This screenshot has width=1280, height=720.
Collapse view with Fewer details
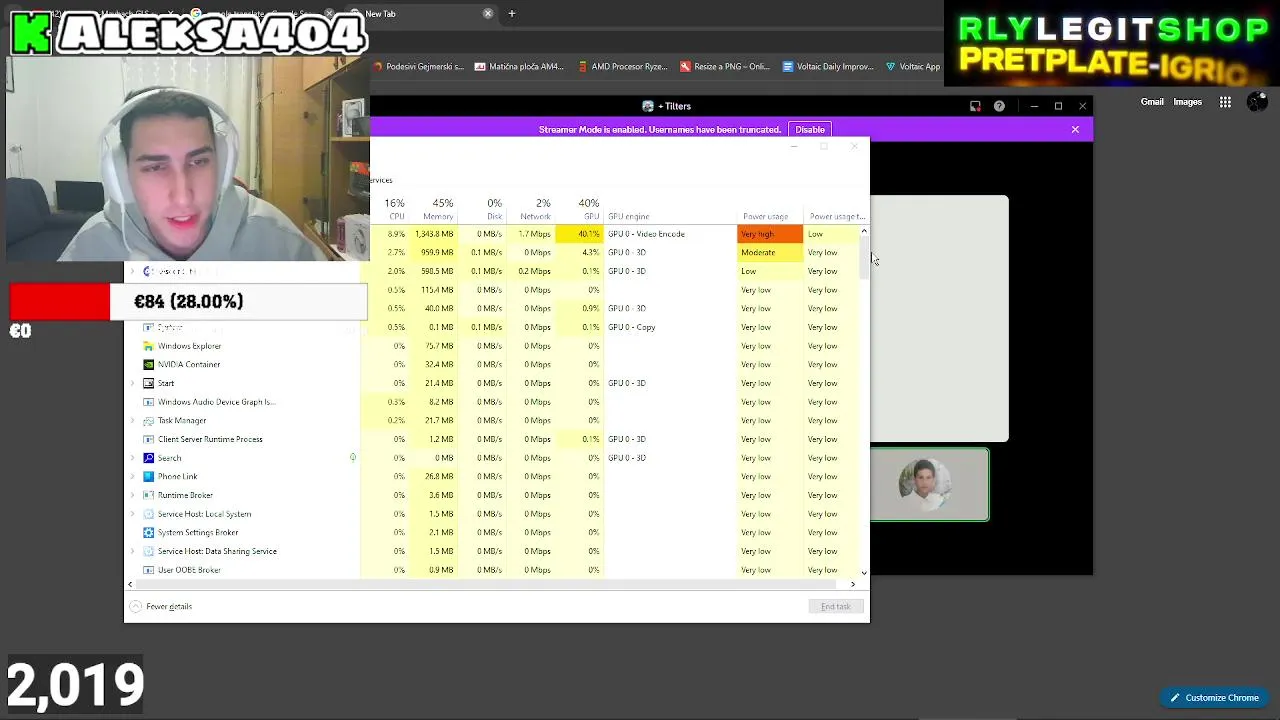click(x=160, y=606)
